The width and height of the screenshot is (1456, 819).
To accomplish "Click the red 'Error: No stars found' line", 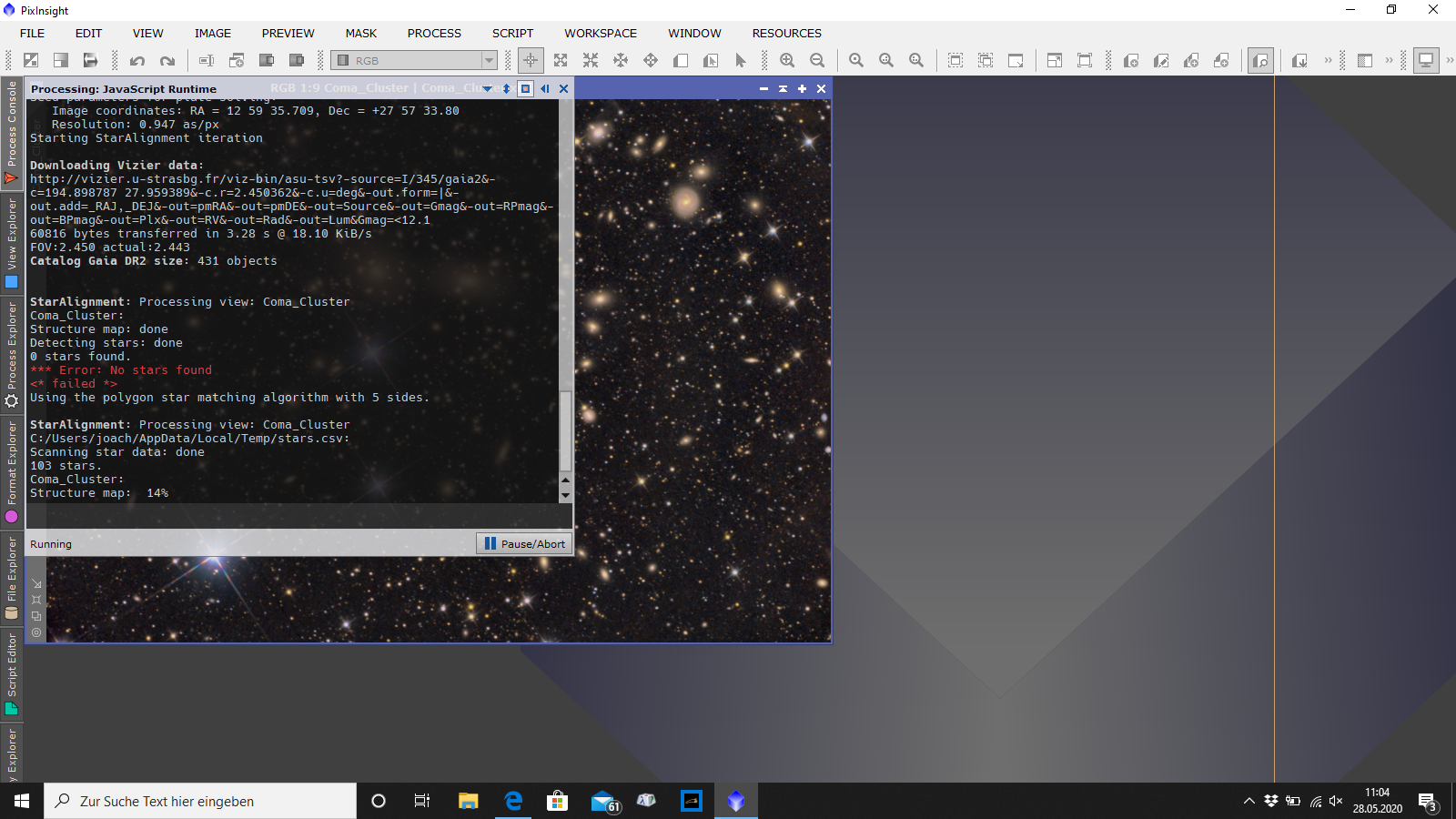I will coord(121,370).
